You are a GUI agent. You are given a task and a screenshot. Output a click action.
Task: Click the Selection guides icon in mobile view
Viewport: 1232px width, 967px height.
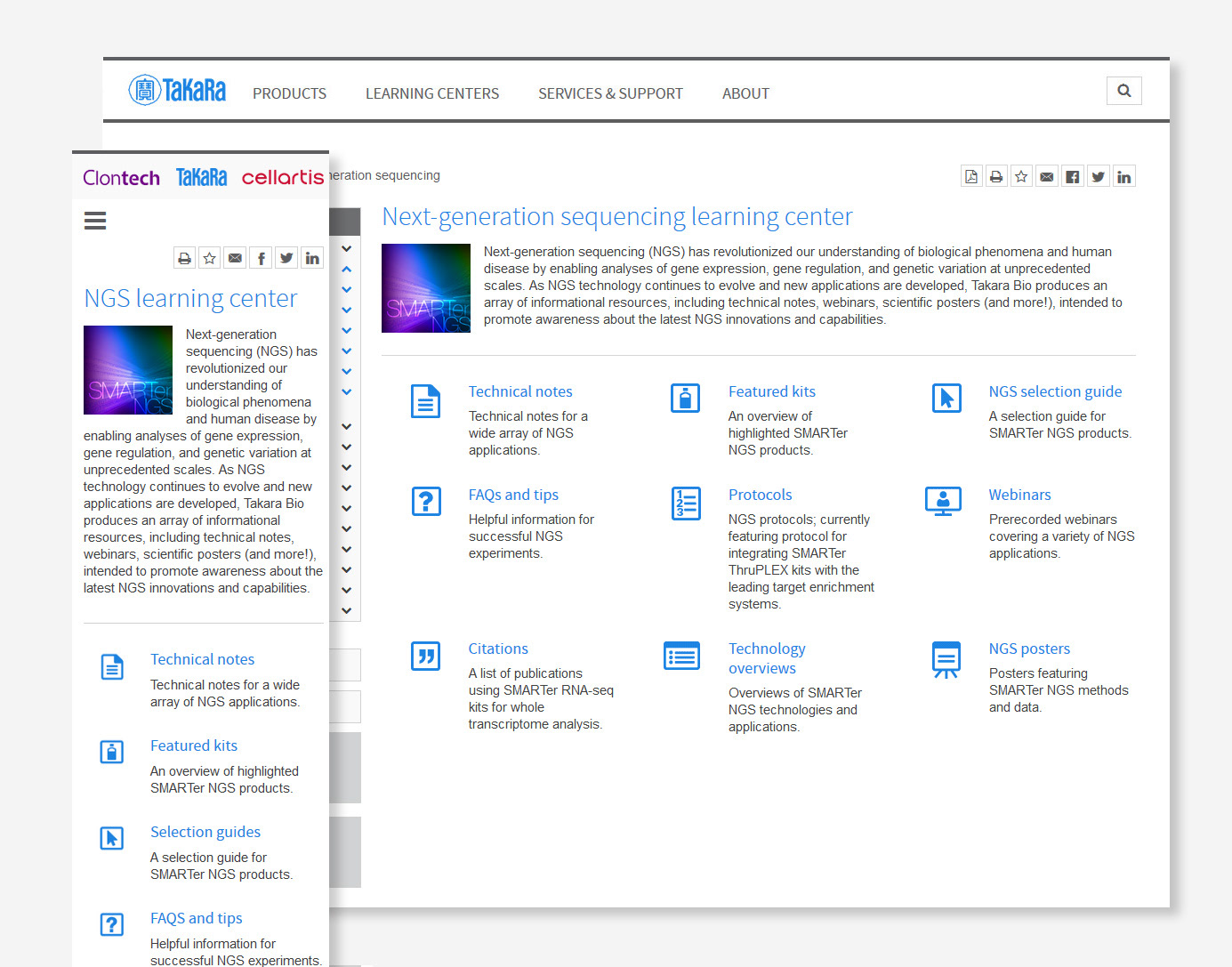click(111, 838)
